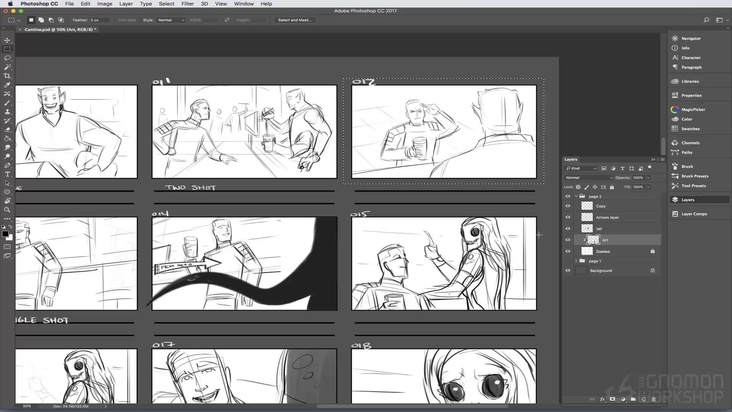Filter layers by type layers icon
Viewport: 732px width, 412px height.
[x=622, y=168]
